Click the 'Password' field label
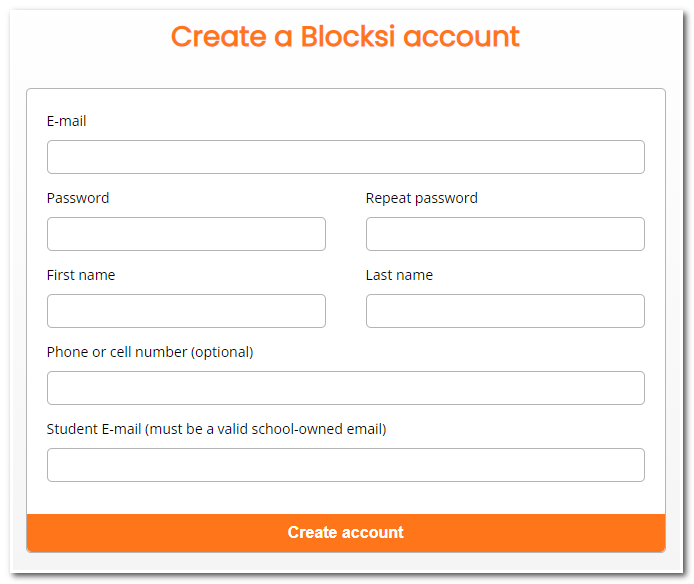Image resolution: width=694 pixels, height=584 pixels. pos(78,198)
